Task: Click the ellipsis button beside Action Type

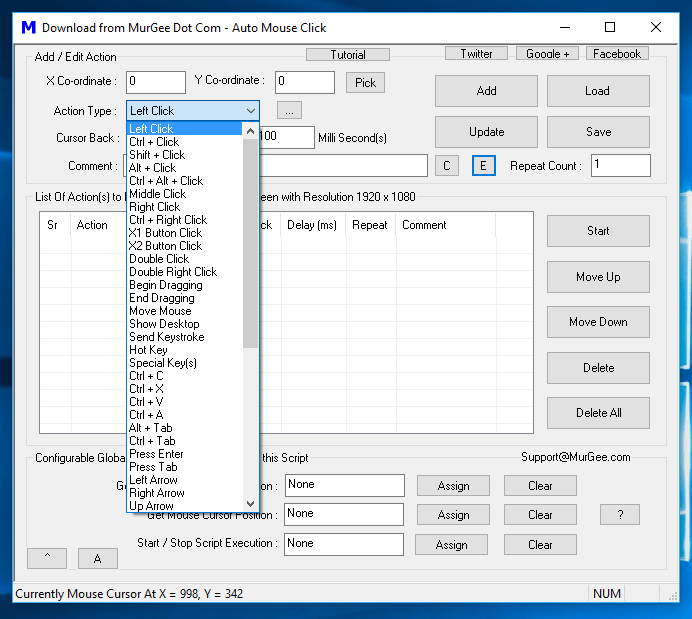Action: [x=290, y=111]
